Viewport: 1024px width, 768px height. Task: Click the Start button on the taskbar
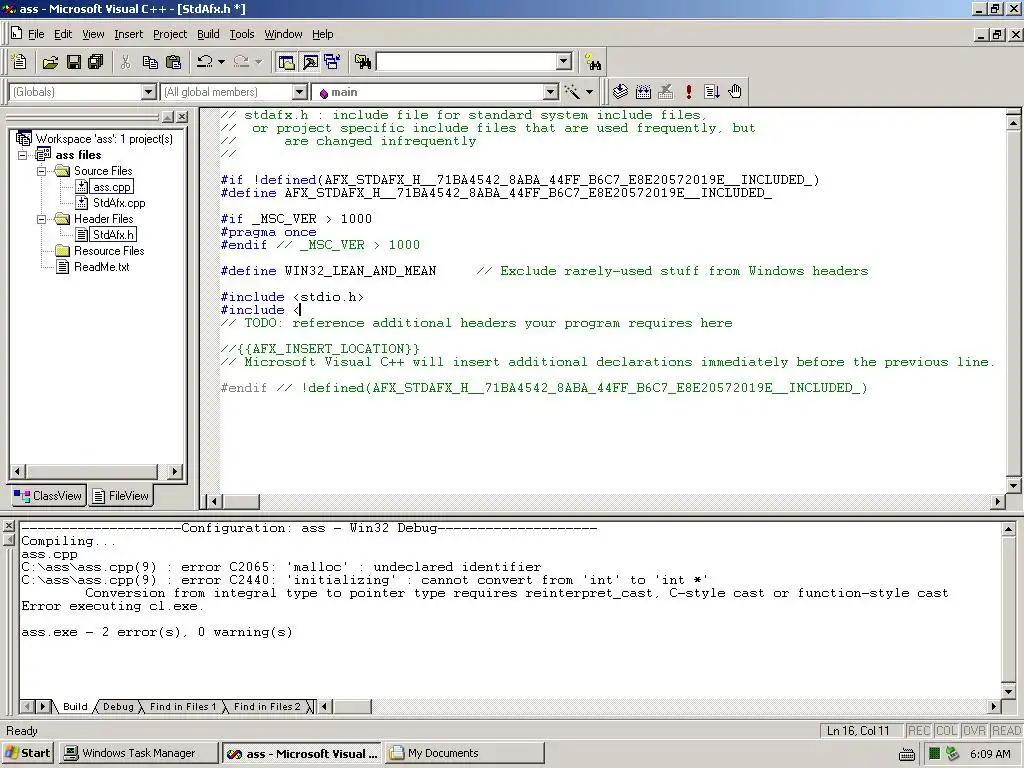27,753
